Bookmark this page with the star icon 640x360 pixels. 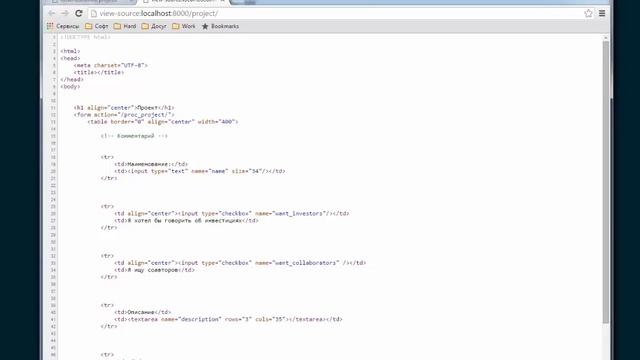point(588,13)
